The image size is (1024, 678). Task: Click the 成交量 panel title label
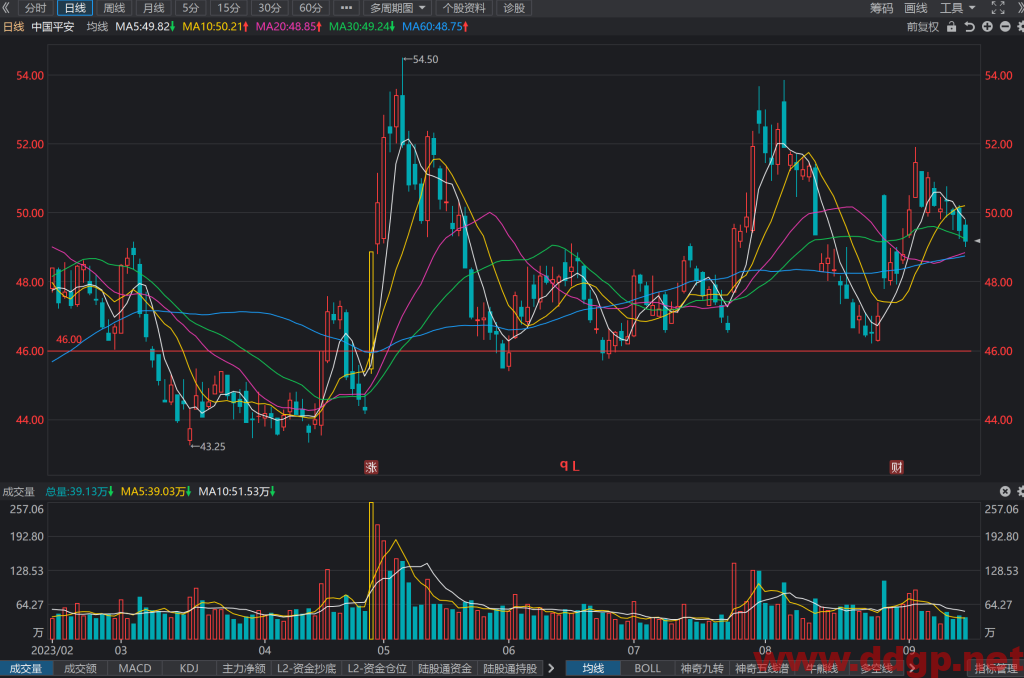18,491
